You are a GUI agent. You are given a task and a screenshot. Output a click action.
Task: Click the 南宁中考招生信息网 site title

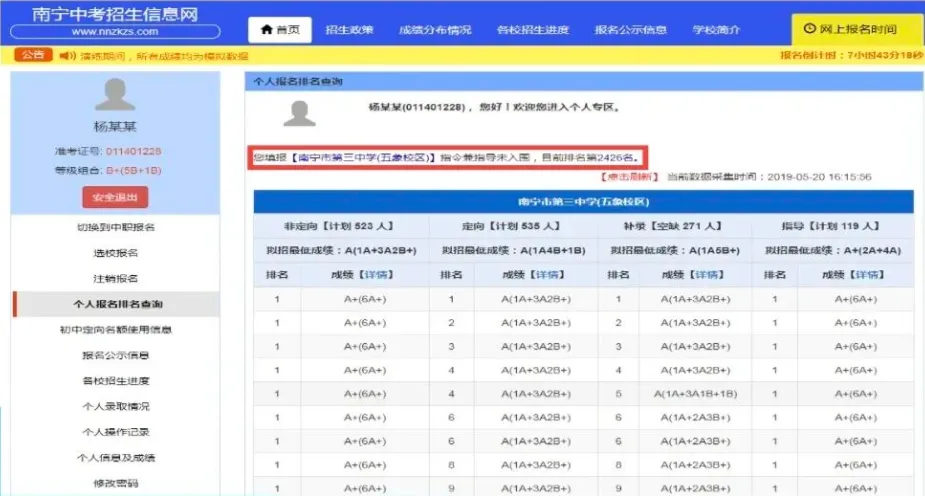[115, 14]
